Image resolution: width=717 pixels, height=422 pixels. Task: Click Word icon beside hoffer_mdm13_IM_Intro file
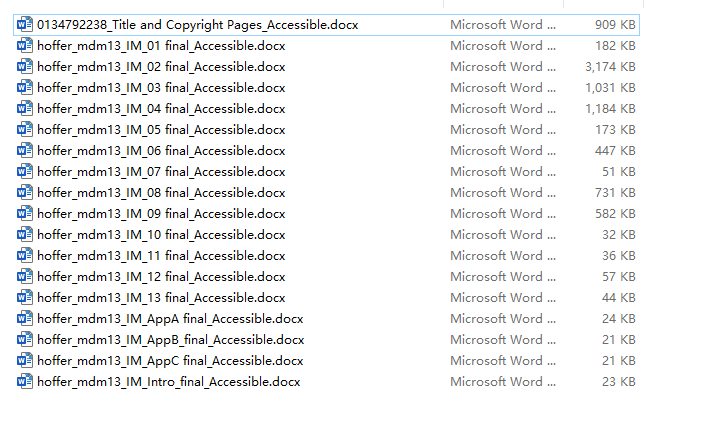25,382
